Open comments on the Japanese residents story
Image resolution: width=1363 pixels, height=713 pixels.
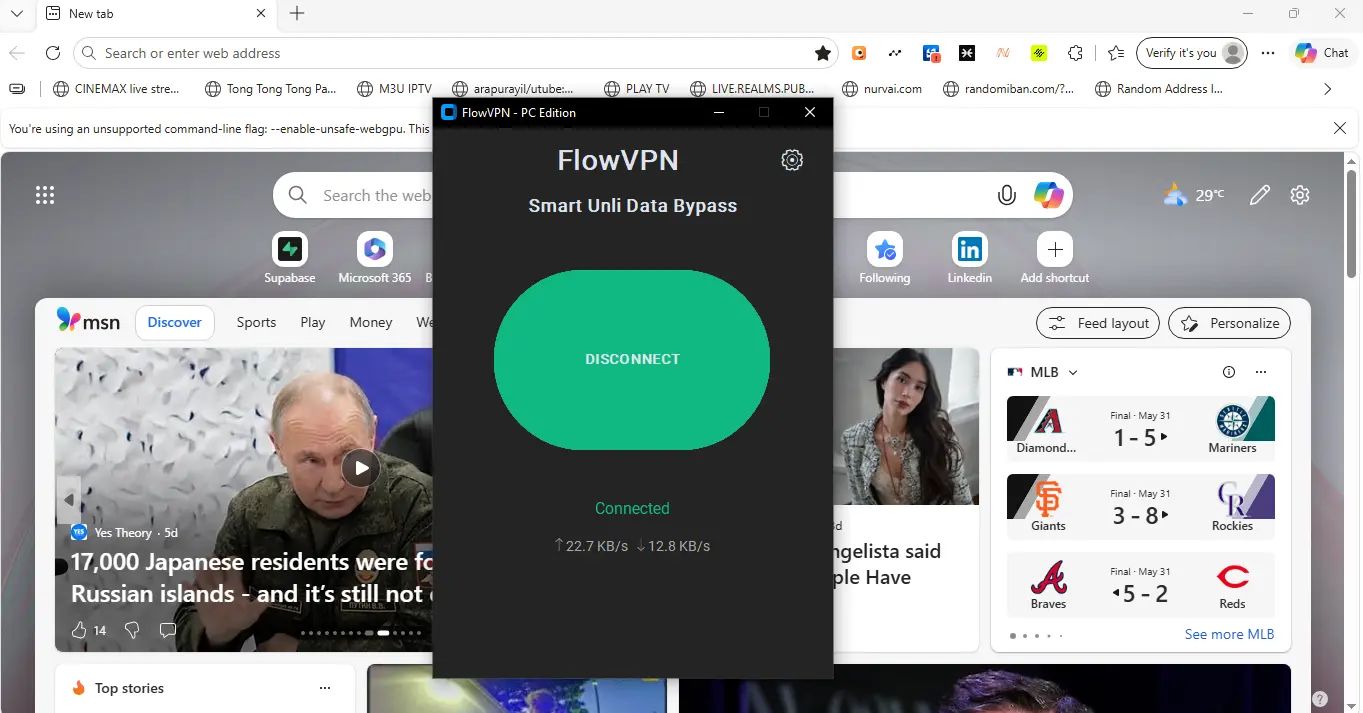[168, 630]
